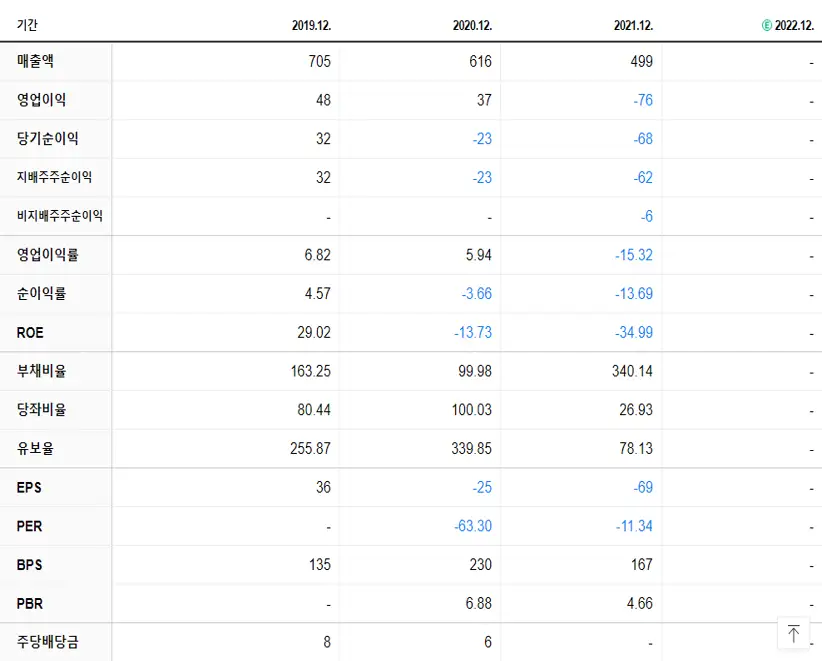Image resolution: width=822 pixels, height=661 pixels.
Task: Select net margin value -13.69
Action: [x=634, y=294]
